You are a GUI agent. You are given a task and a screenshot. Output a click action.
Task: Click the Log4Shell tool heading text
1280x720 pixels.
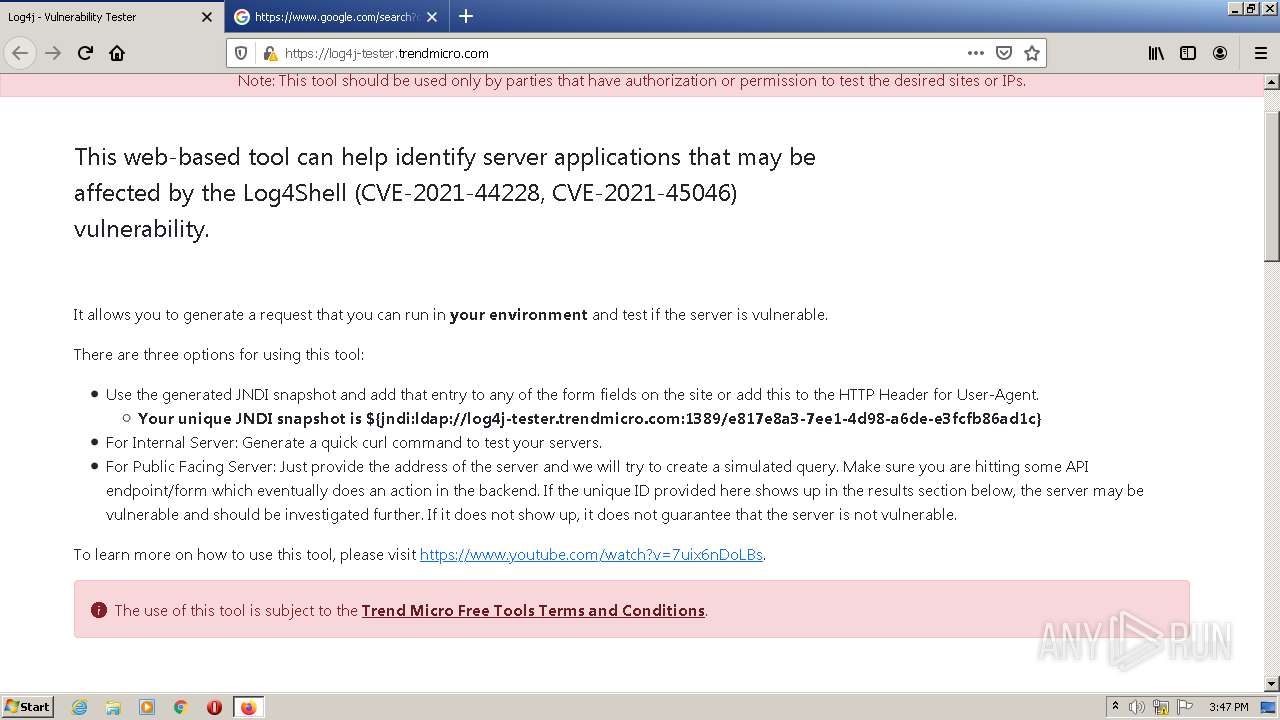445,193
